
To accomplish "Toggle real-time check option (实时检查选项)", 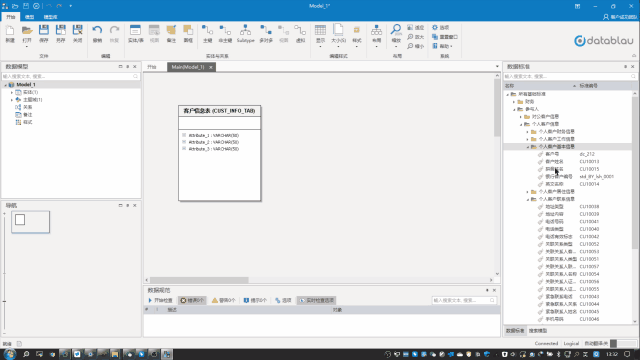I will [317, 300].
